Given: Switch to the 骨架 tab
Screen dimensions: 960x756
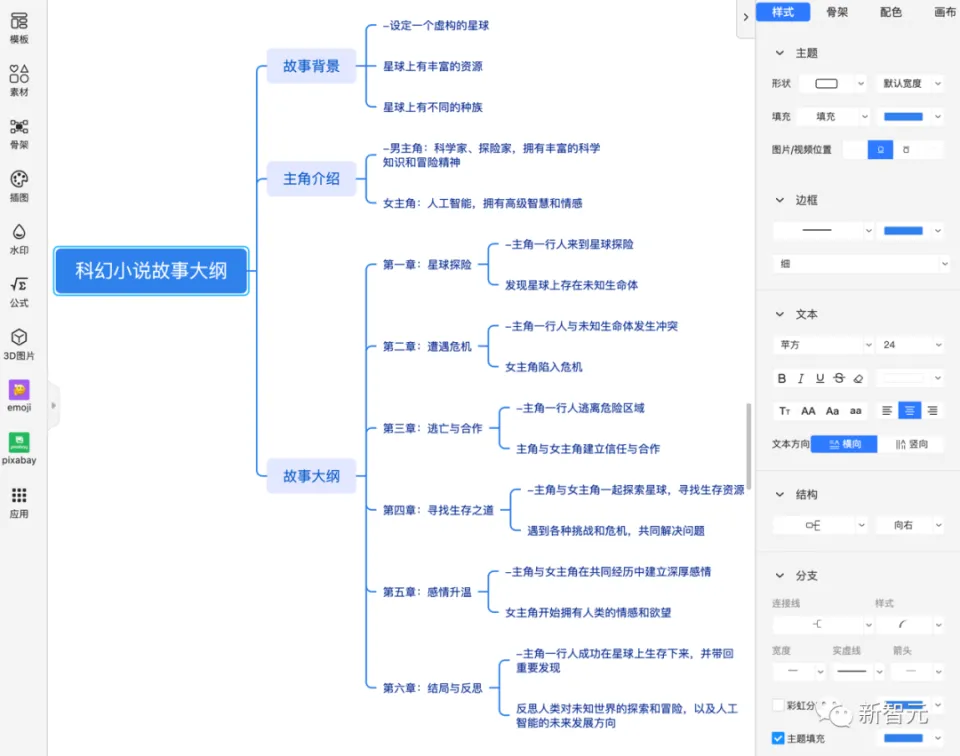Looking at the screenshot, I should 837,12.
